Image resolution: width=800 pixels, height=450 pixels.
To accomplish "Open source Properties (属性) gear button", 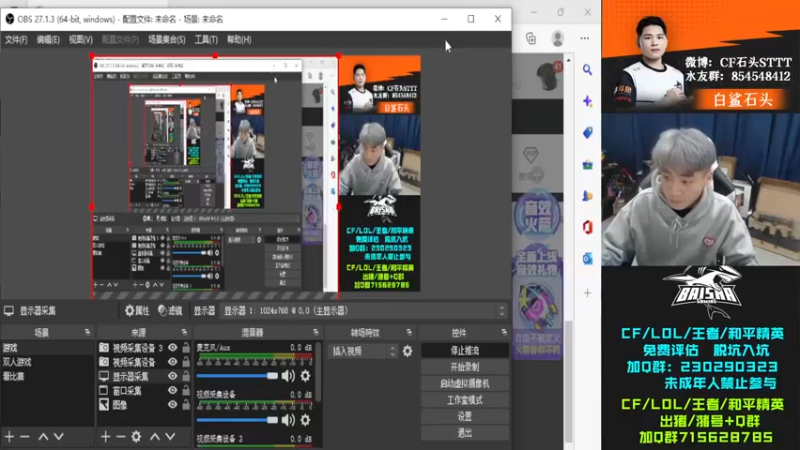I will [x=137, y=311].
